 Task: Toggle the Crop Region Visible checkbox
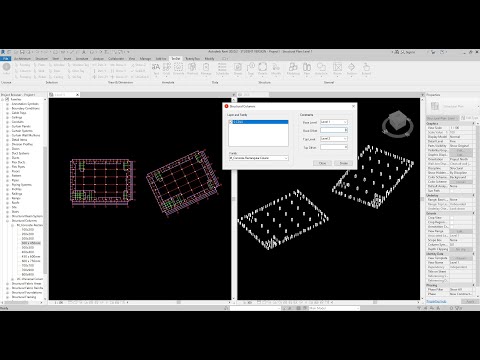point(452,222)
